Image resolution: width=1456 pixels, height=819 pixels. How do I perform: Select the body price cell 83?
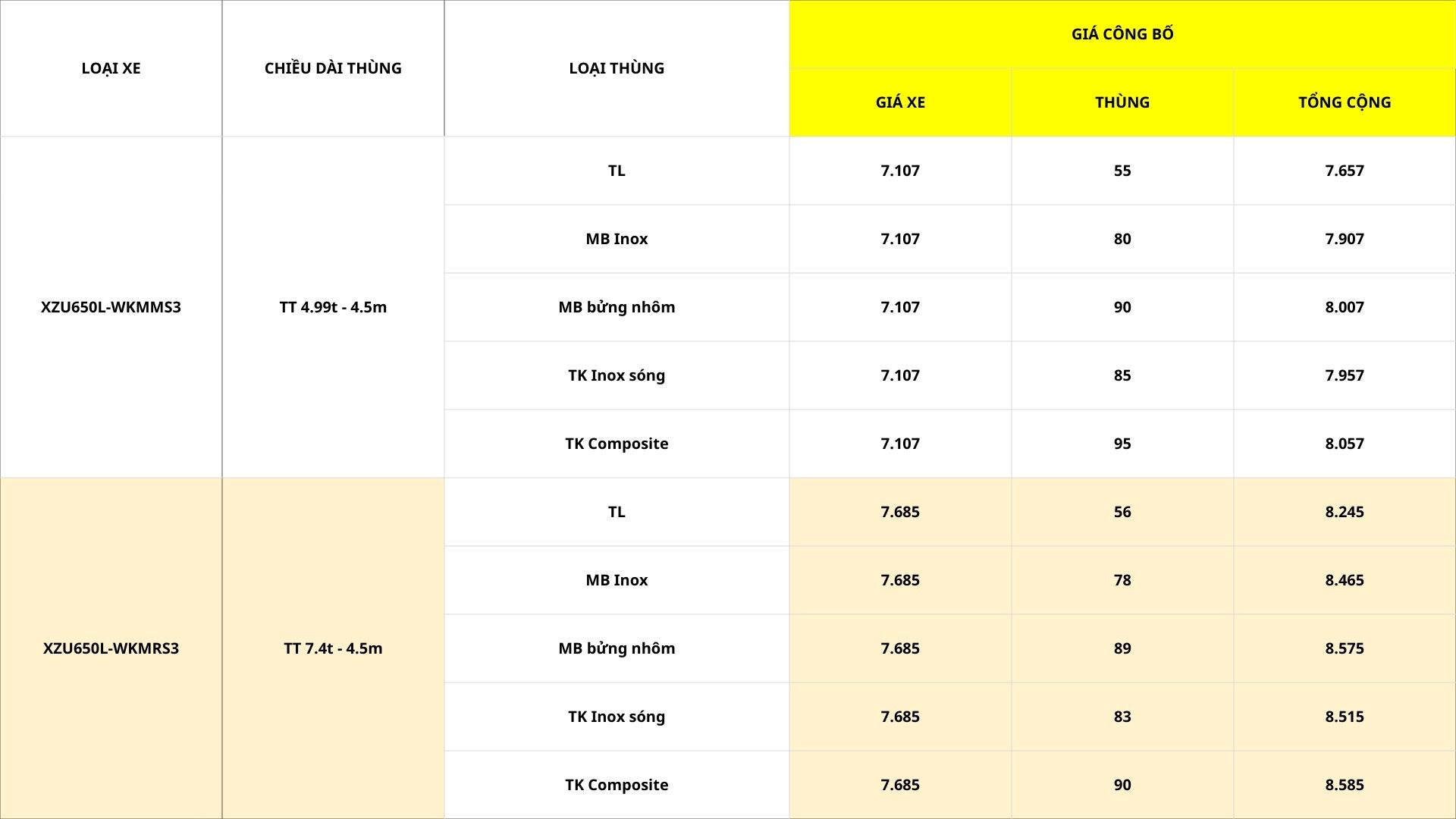click(x=1122, y=717)
